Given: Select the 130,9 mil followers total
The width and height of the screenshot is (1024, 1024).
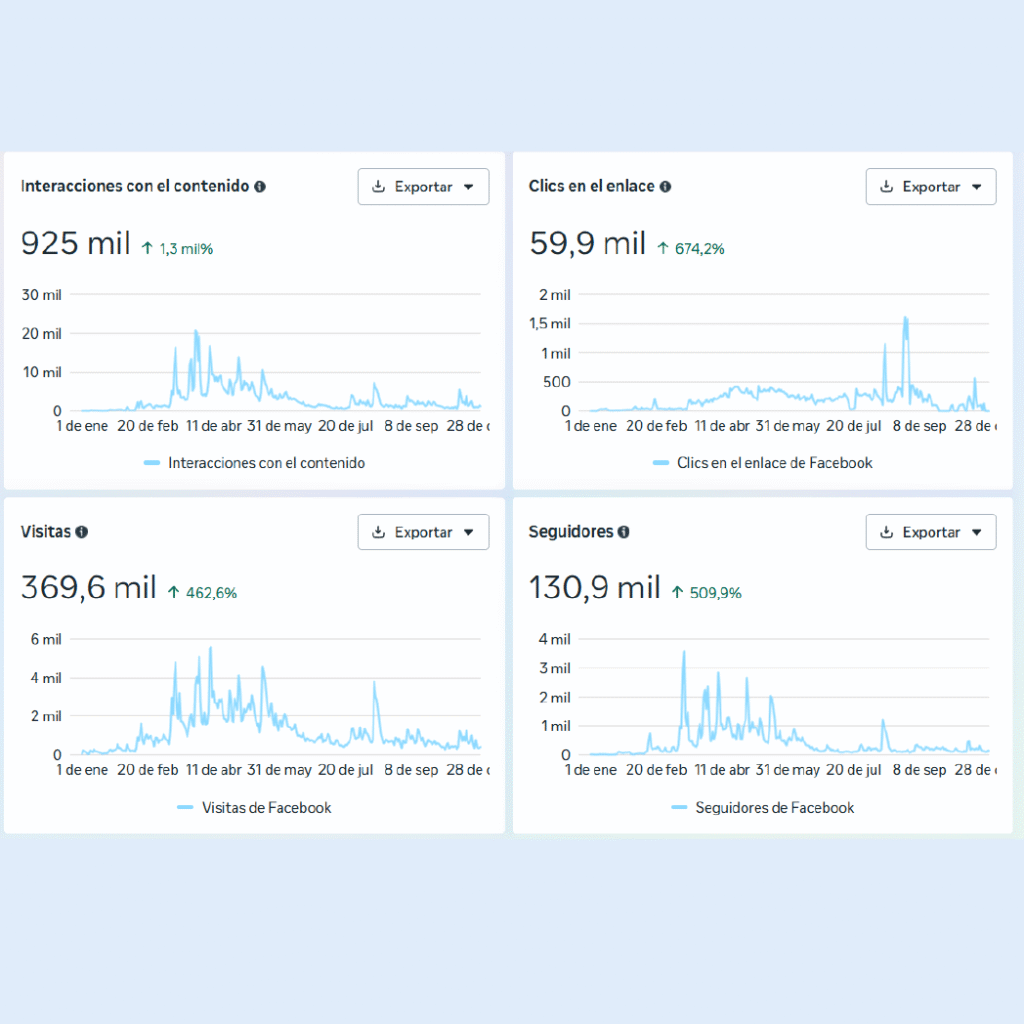Looking at the screenshot, I should tap(594, 588).
